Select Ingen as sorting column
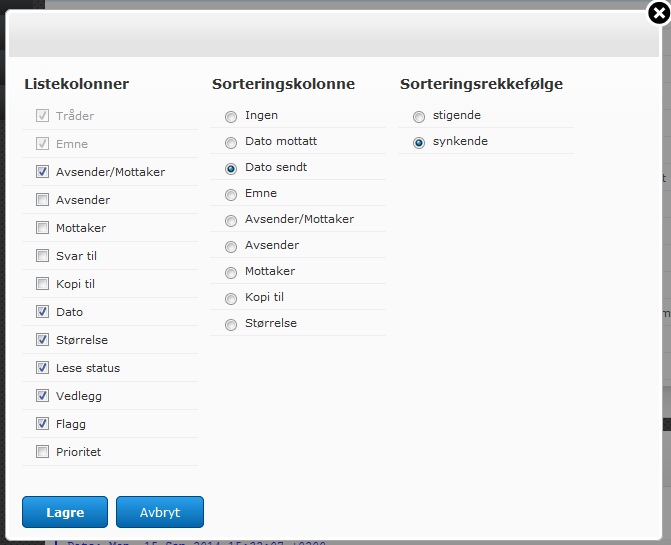671x545 pixels. pos(231,116)
